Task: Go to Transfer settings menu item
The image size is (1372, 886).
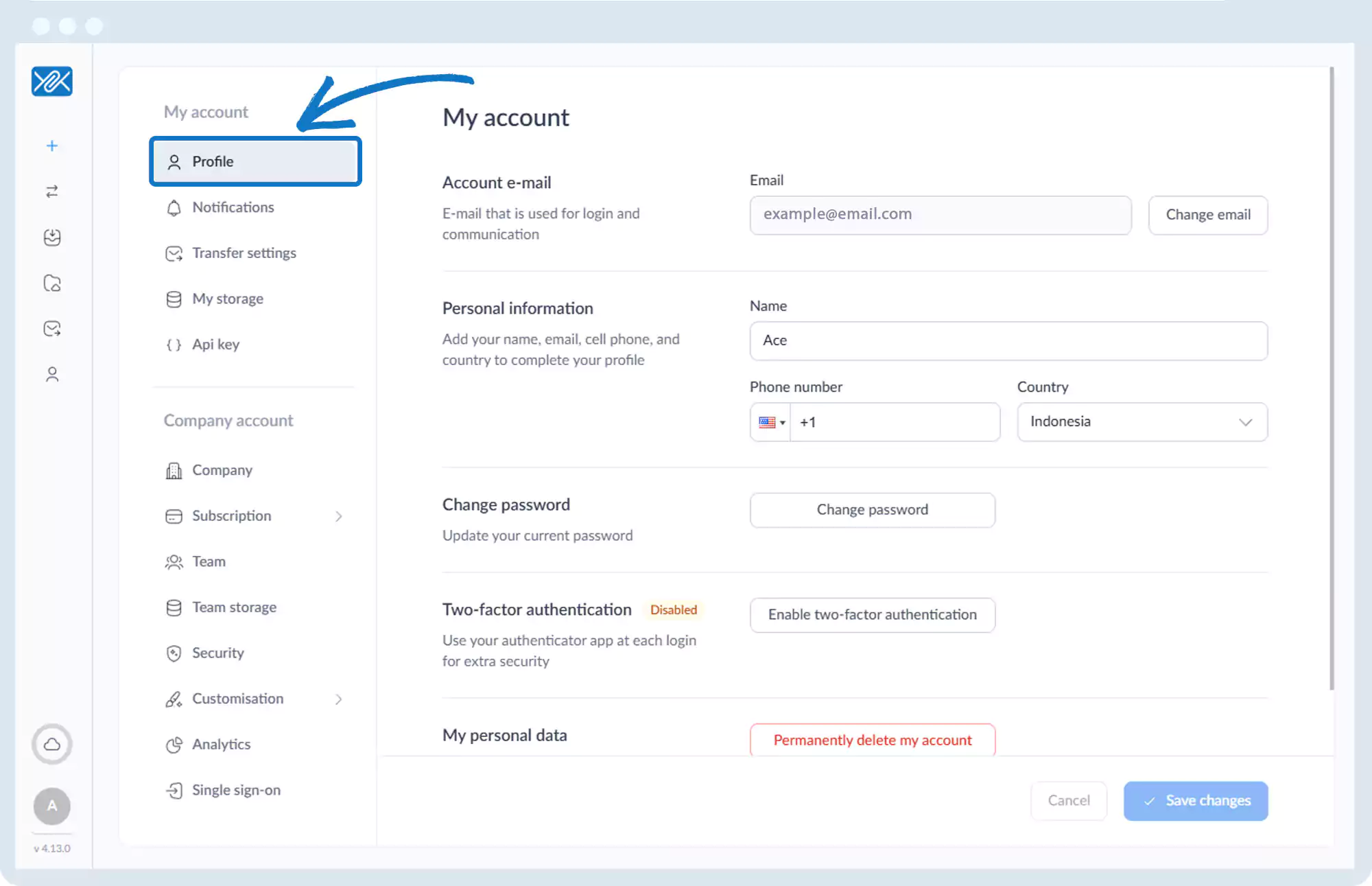Action: click(x=244, y=253)
